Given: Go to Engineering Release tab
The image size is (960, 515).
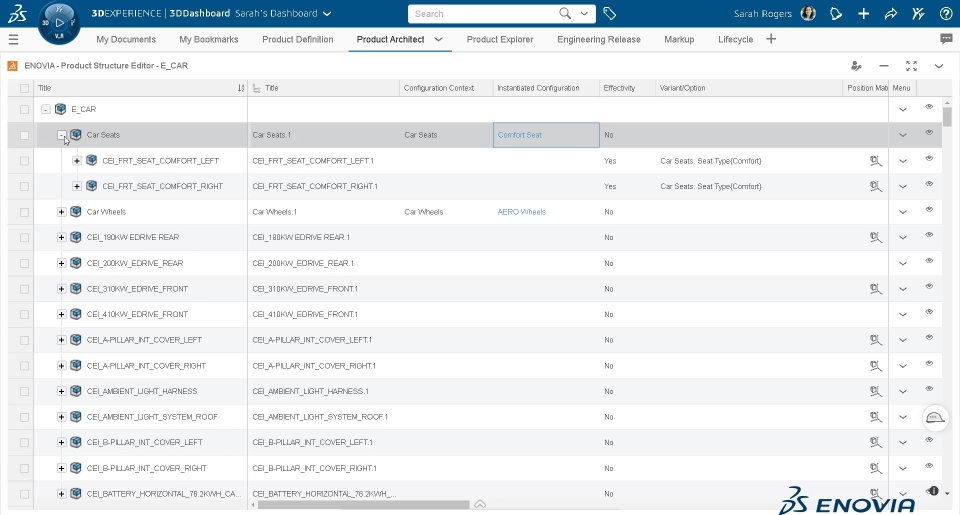Looking at the screenshot, I should (599, 39).
